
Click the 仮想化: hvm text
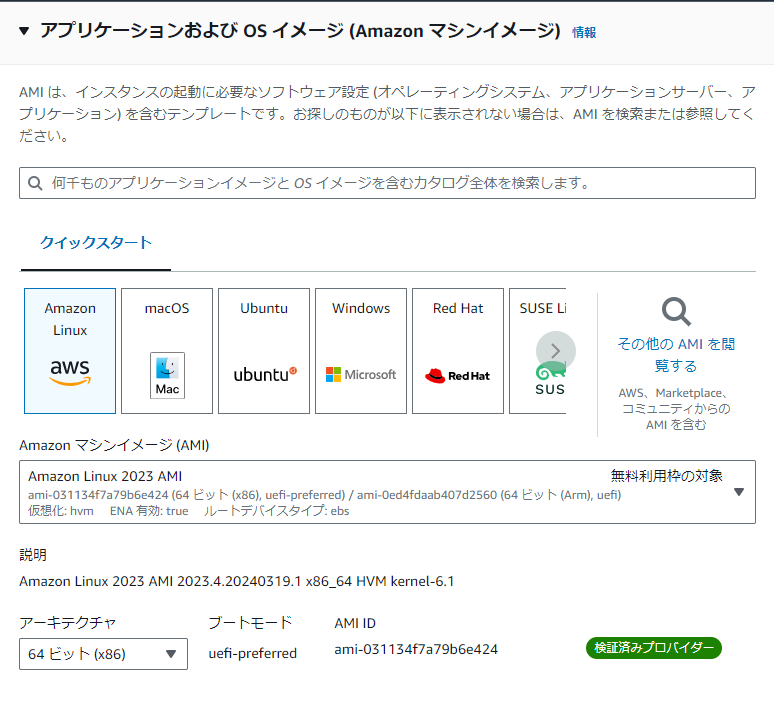click(x=61, y=511)
